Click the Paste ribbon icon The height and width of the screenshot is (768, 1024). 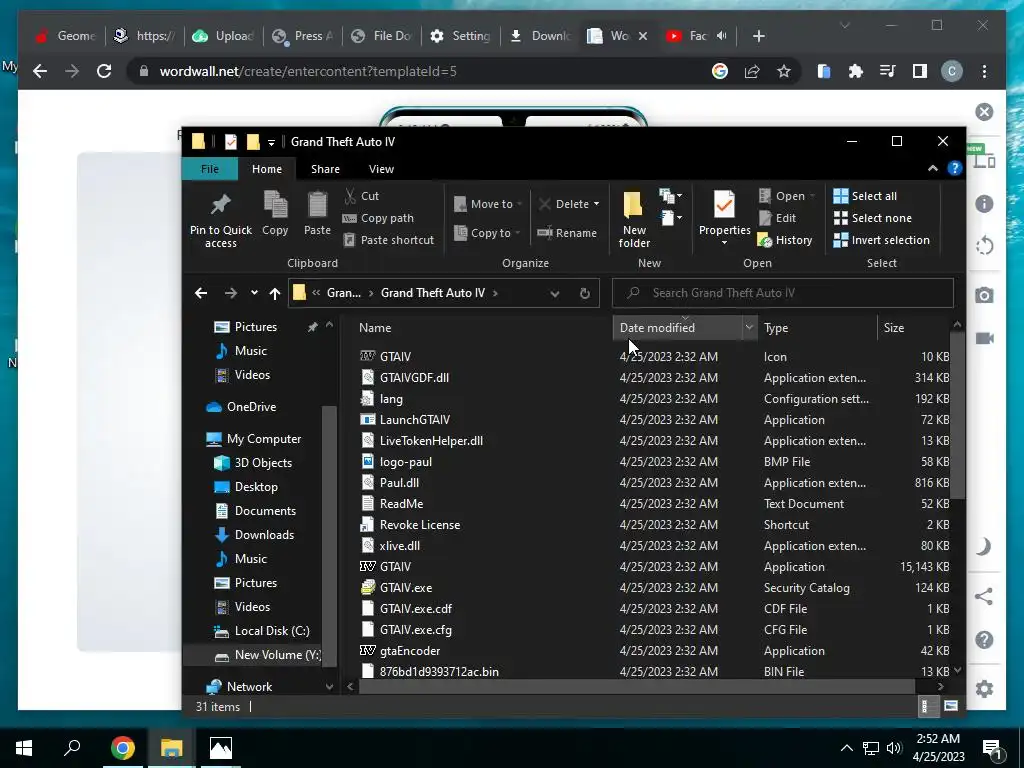coord(317,213)
